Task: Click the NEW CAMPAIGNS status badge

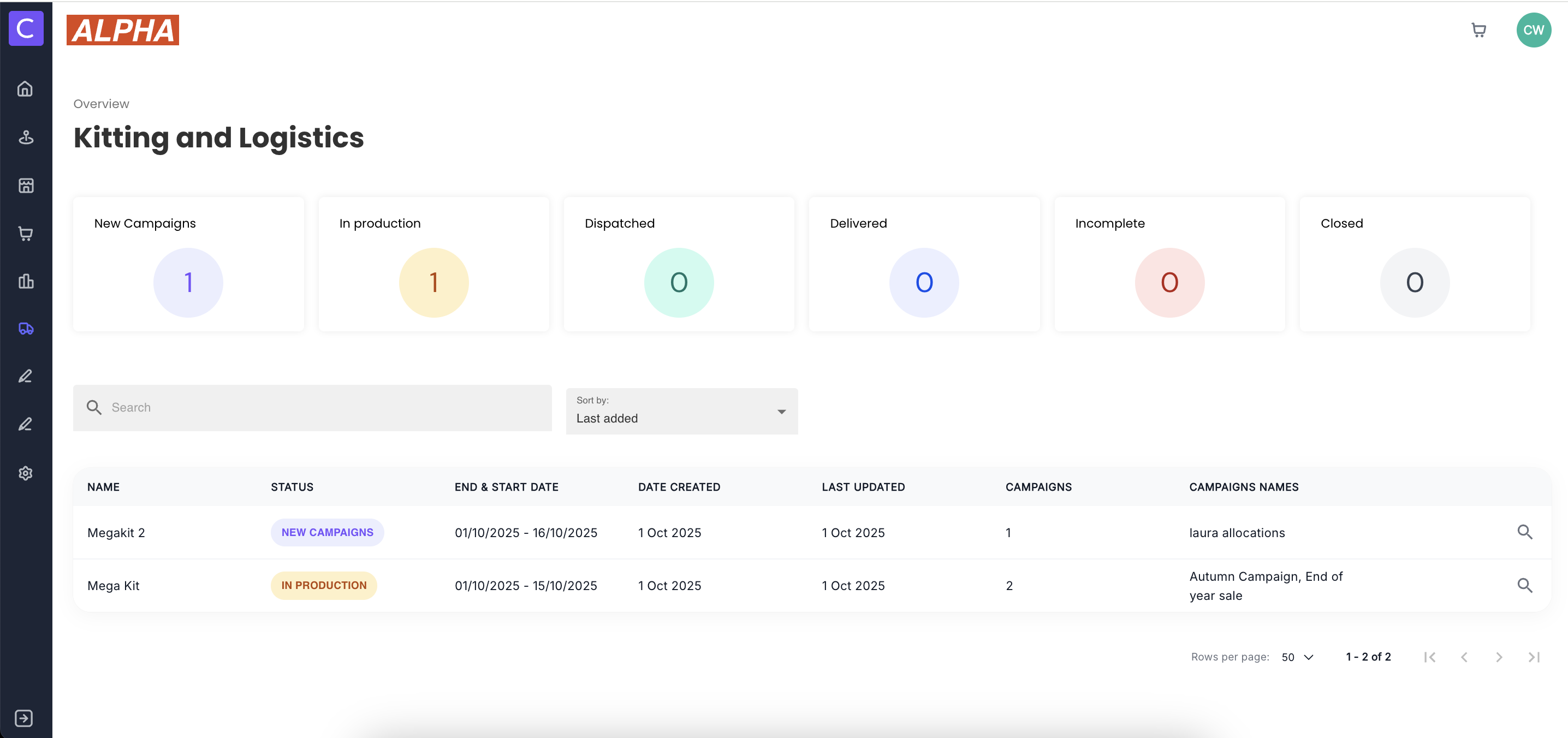Action: click(x=327, y=532)
